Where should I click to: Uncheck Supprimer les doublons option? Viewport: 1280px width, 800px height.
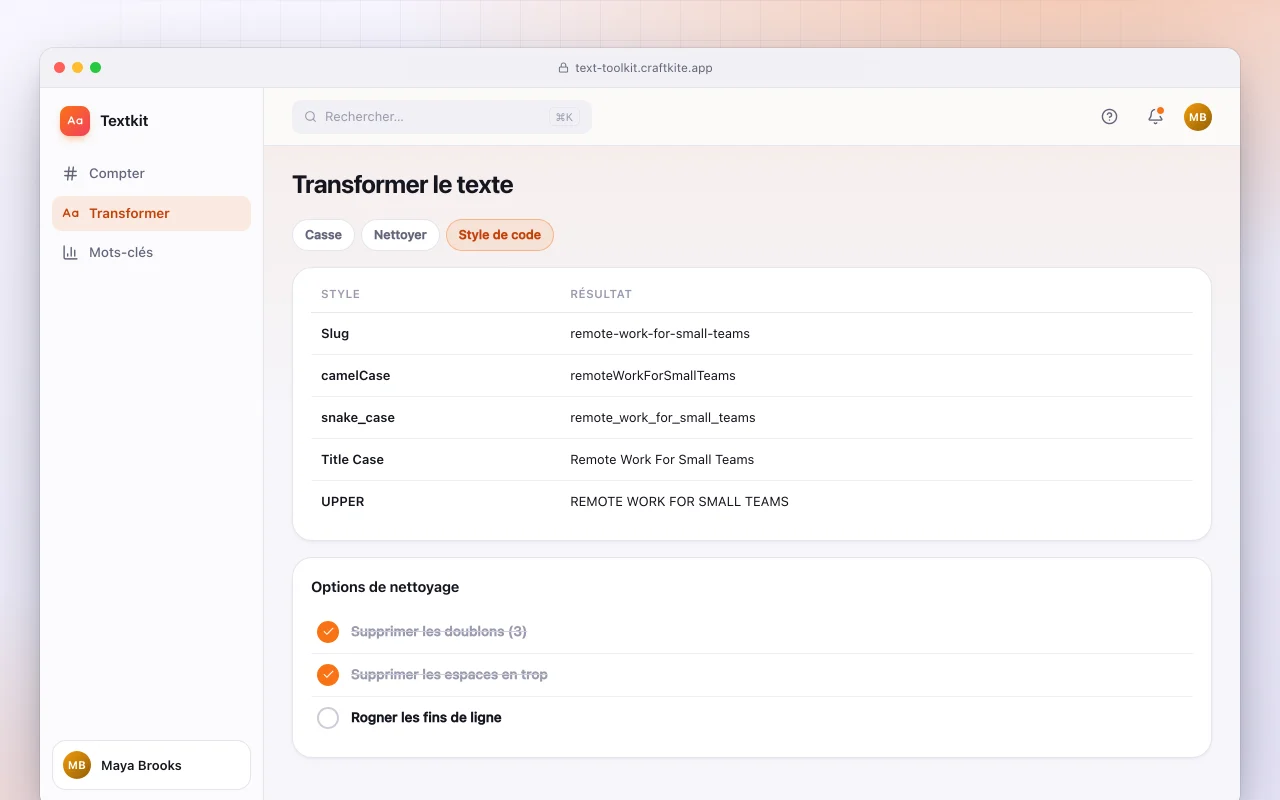pos(328,632)
